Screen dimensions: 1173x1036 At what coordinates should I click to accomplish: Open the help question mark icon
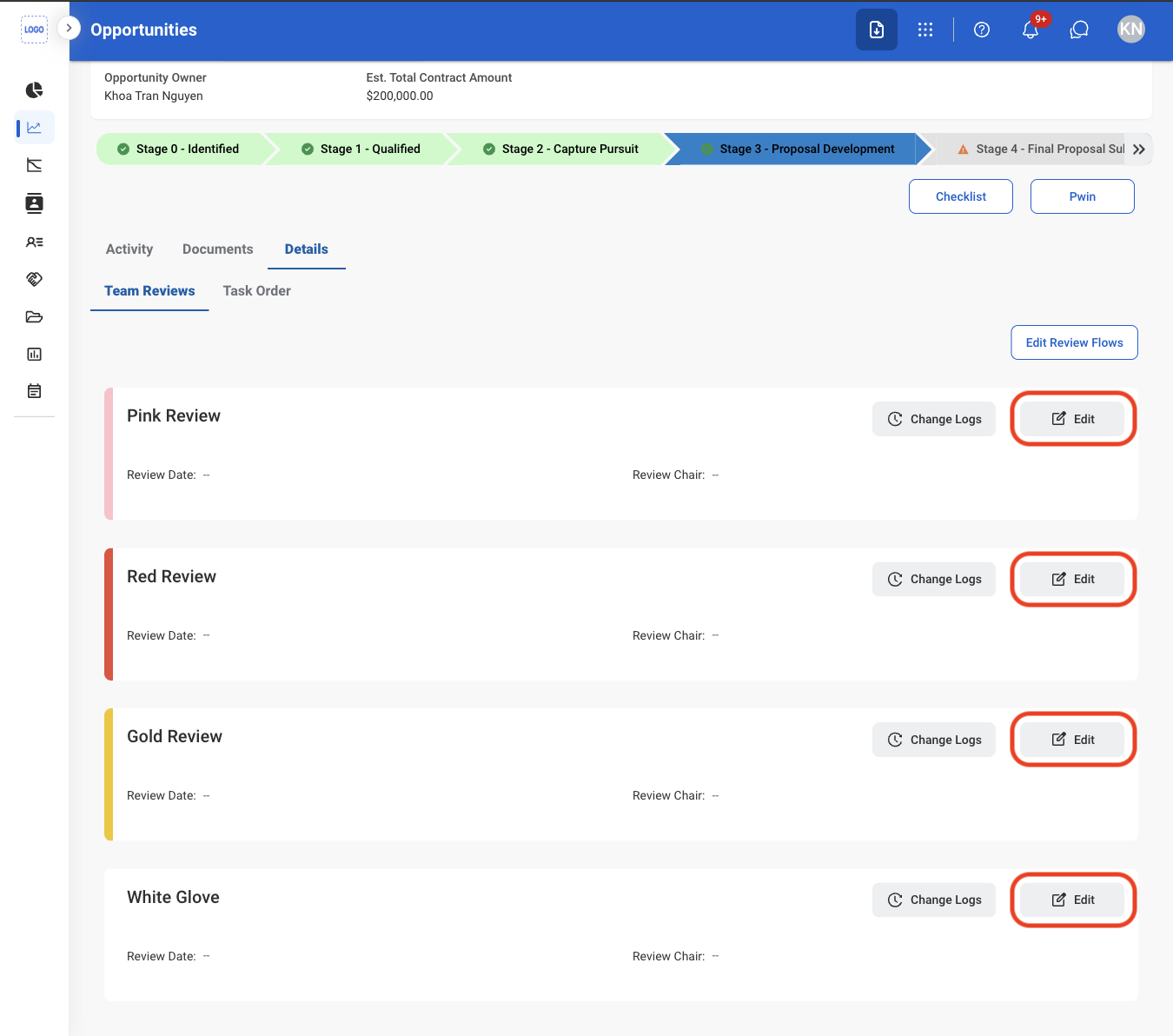point(982,30)
